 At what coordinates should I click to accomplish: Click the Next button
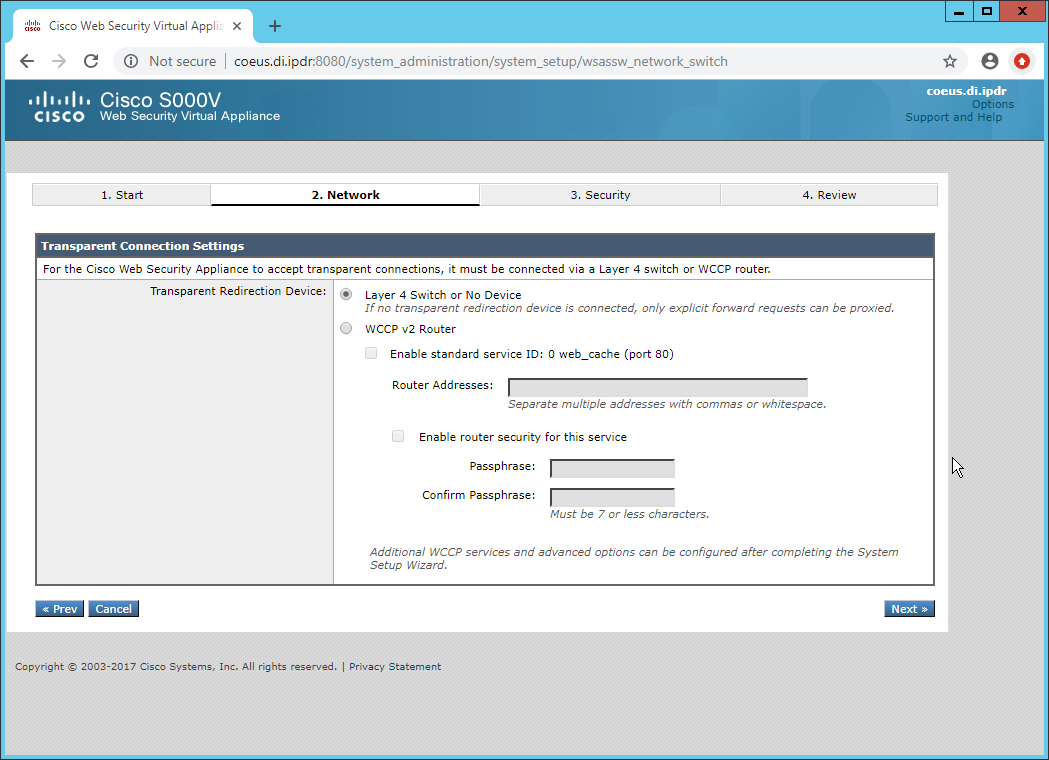[x=909, y=609]
